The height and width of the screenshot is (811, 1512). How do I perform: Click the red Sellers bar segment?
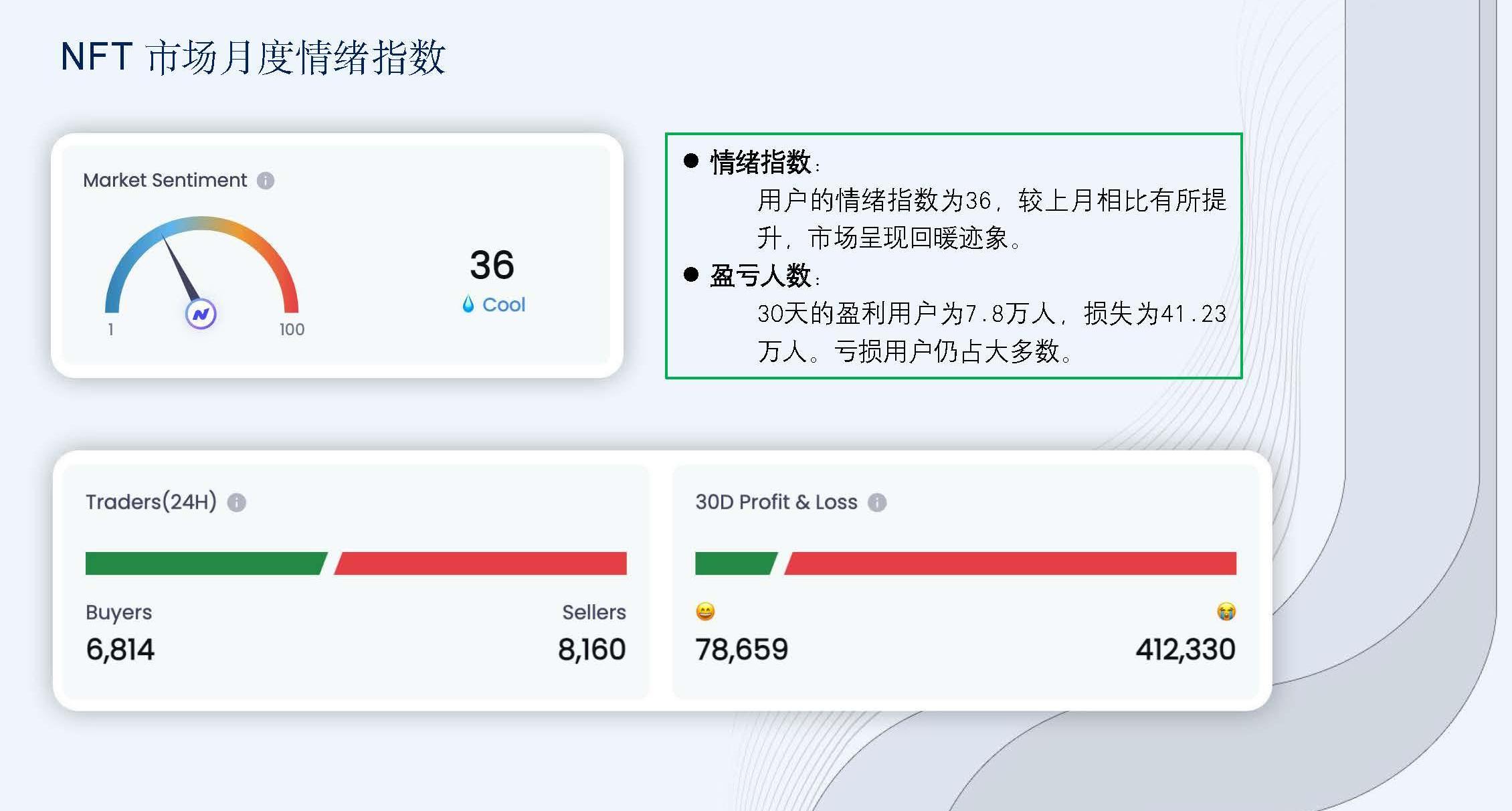coord(482,563)
